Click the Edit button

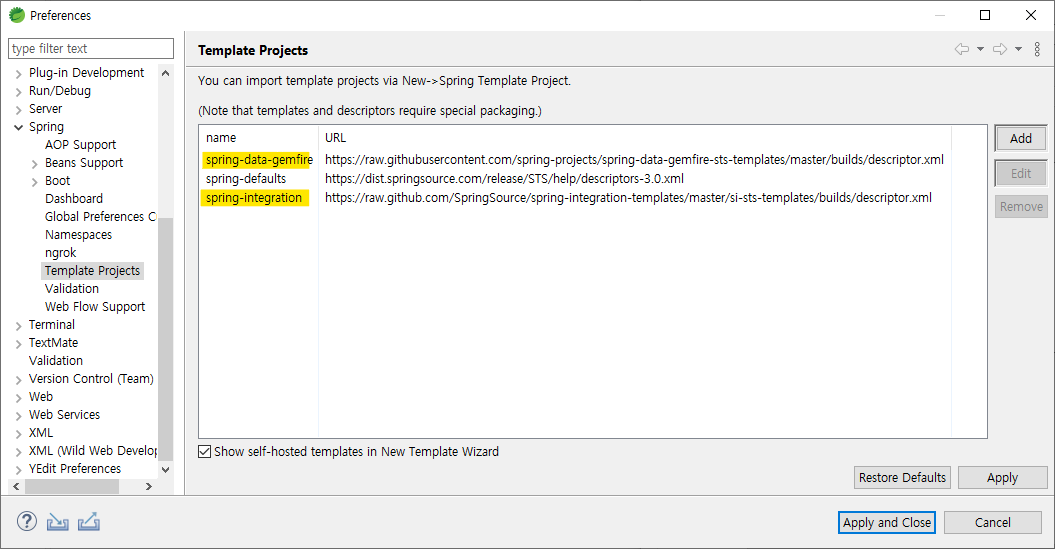(1021, 174)
